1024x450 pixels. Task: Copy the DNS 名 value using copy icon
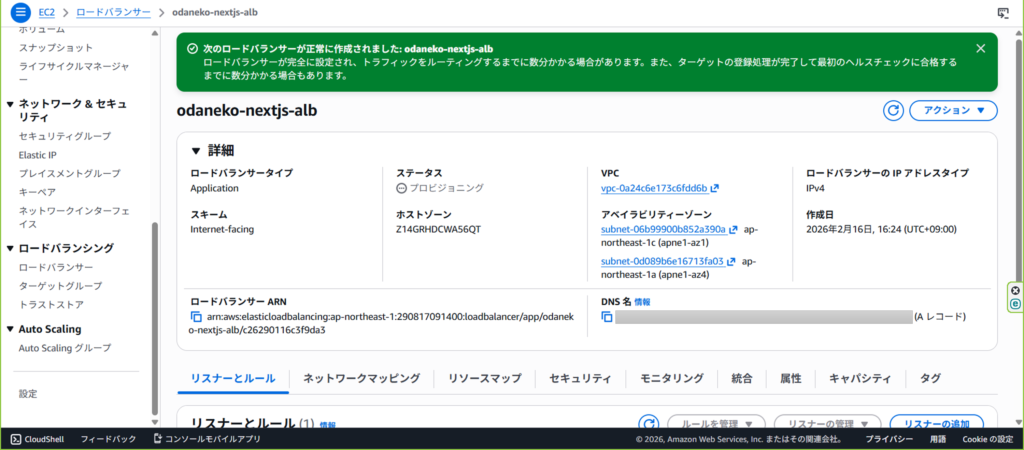[607, 317]
